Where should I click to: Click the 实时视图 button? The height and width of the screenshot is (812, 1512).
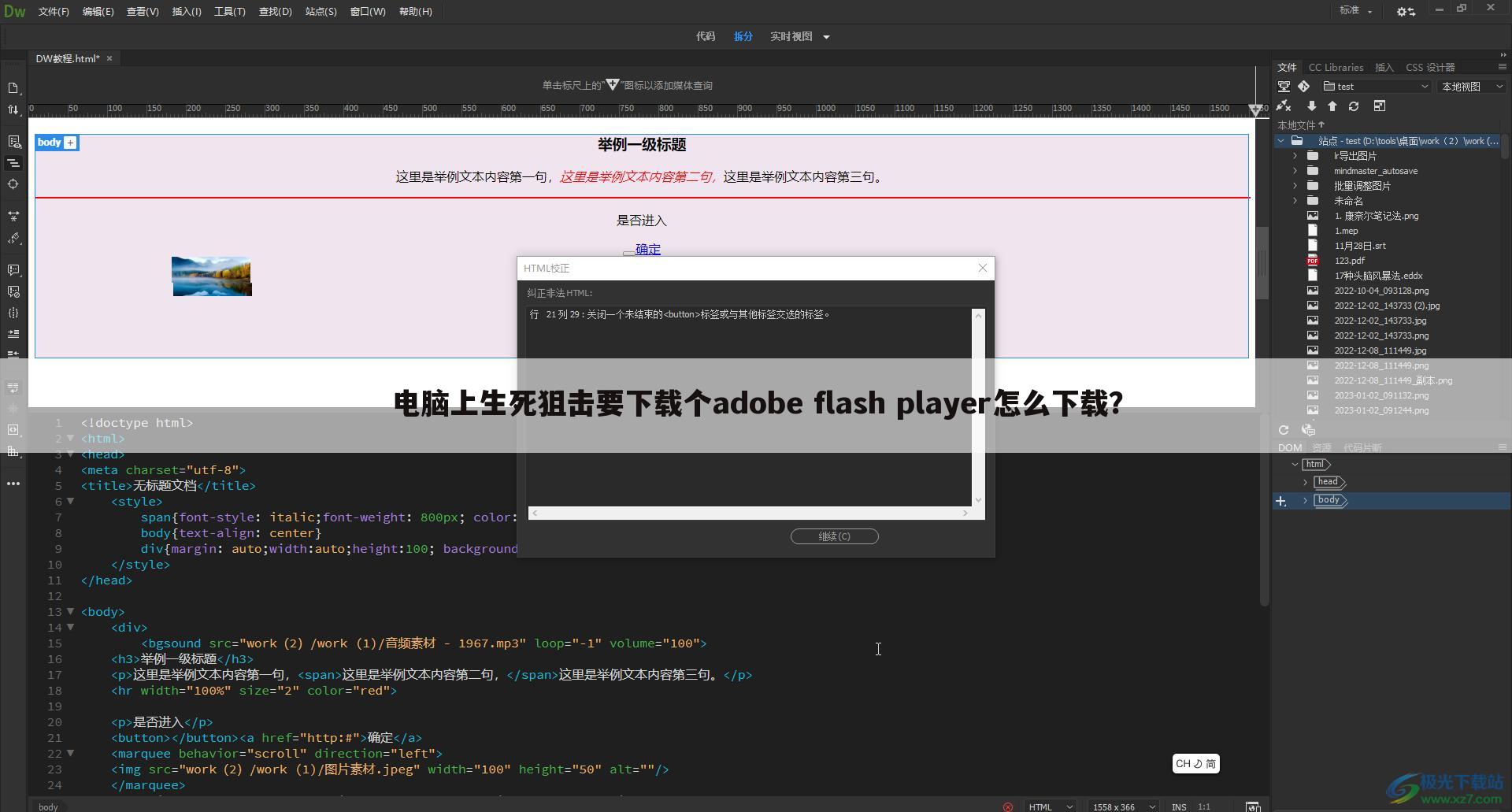[791, 36]
